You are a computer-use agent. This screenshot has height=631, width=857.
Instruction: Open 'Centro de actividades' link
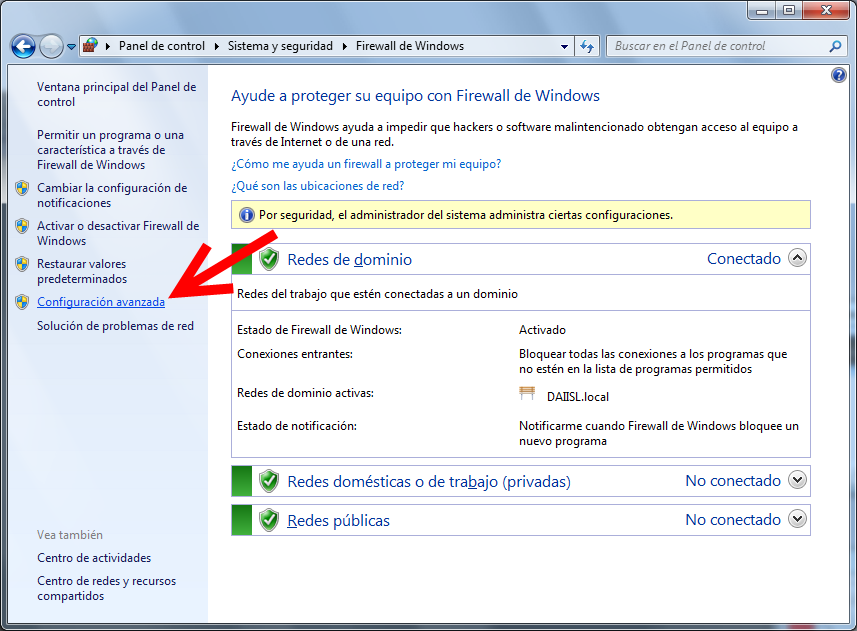coord(94,558)
